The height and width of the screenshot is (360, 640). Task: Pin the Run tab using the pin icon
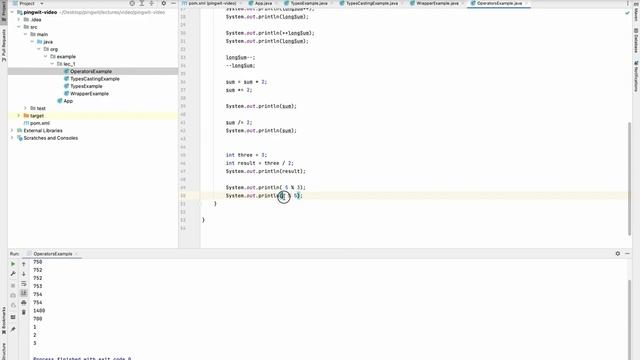[13, 329]
